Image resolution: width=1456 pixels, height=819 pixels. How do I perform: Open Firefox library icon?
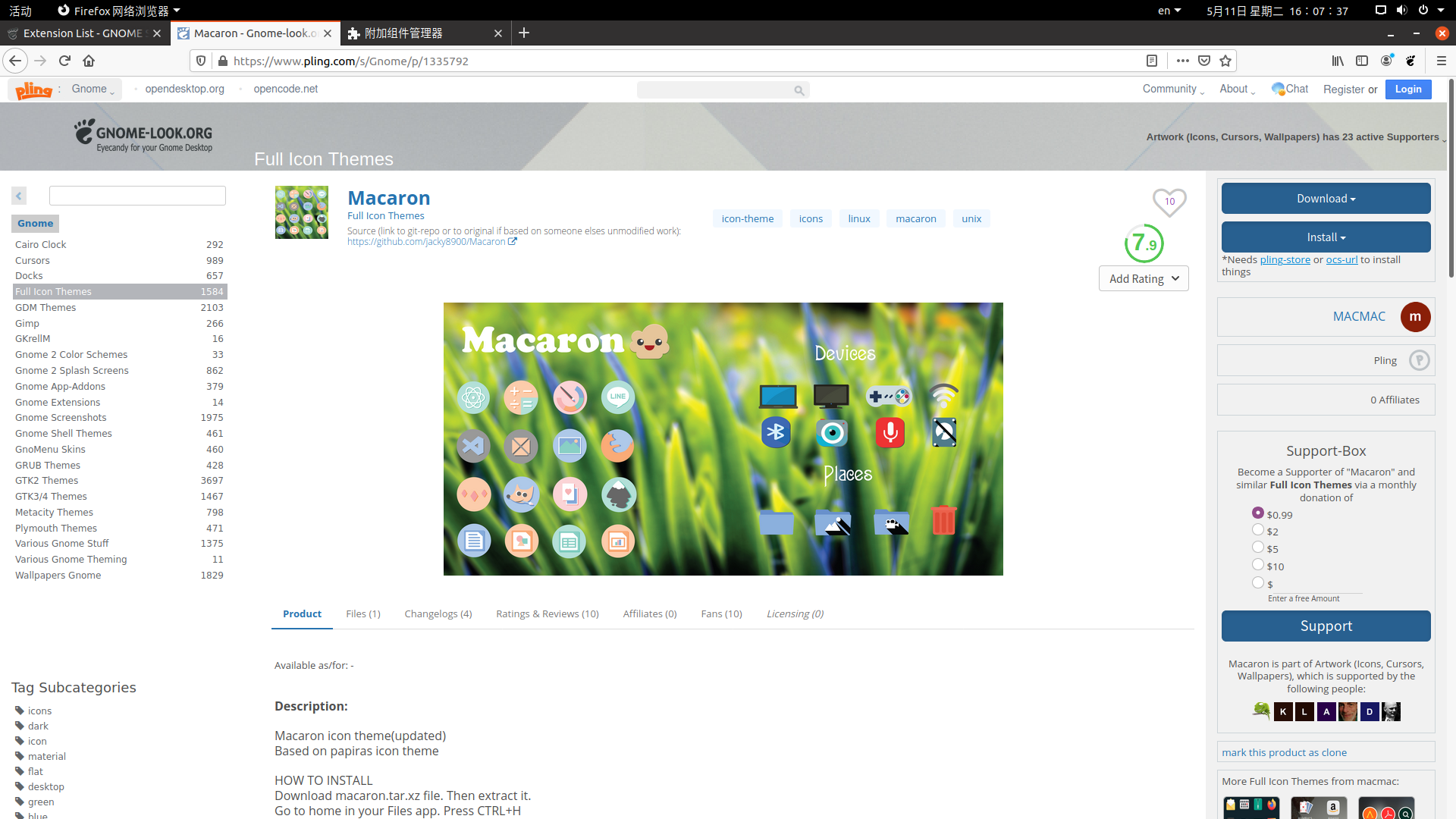(1338, 61)
